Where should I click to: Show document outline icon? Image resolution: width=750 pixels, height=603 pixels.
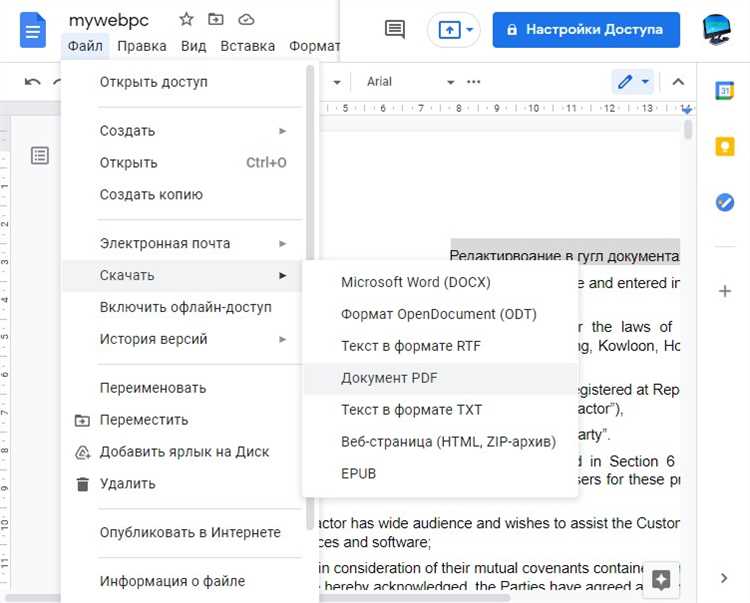40,155
